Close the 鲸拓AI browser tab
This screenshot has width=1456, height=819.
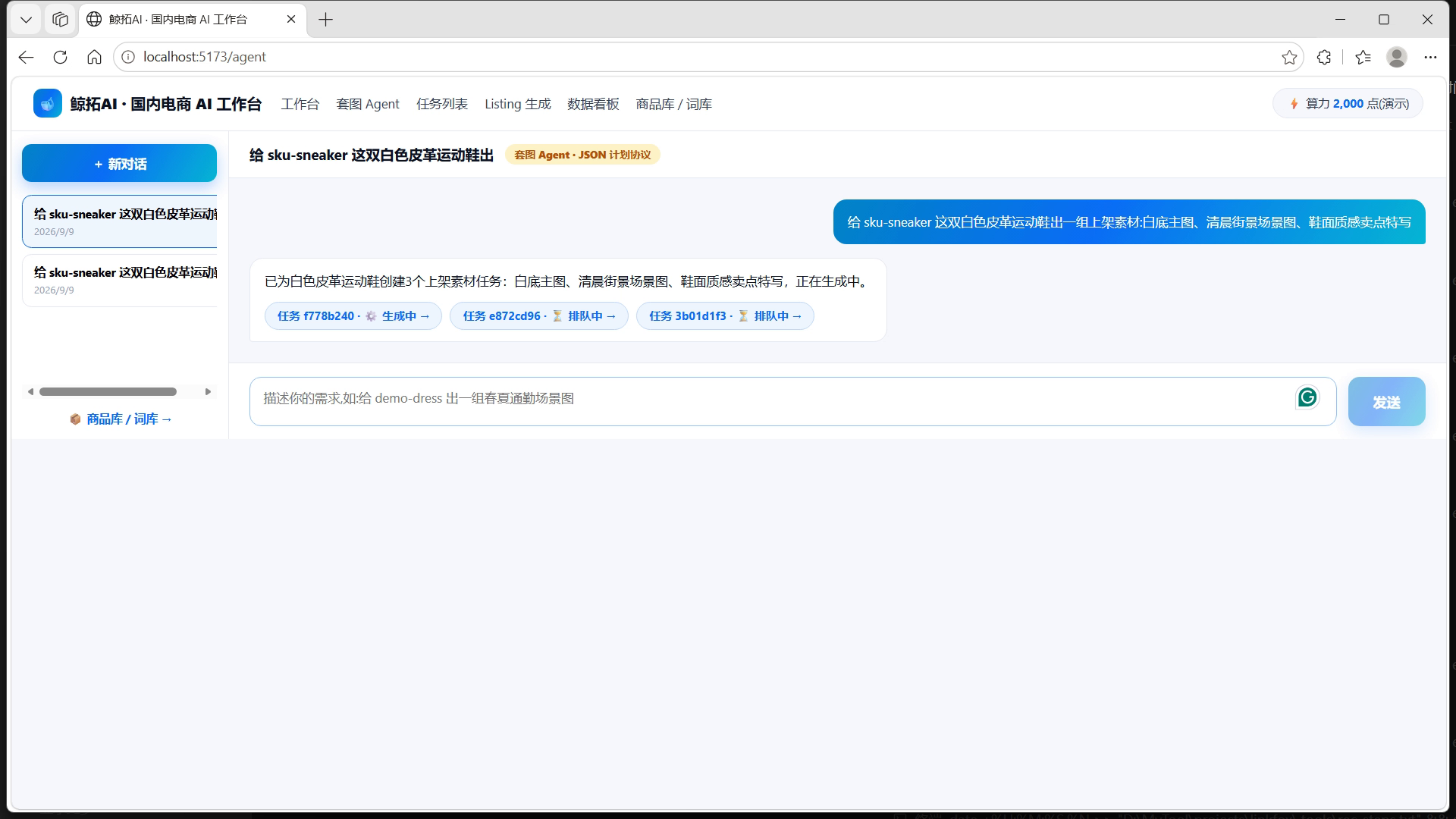[x=291, y=20]
